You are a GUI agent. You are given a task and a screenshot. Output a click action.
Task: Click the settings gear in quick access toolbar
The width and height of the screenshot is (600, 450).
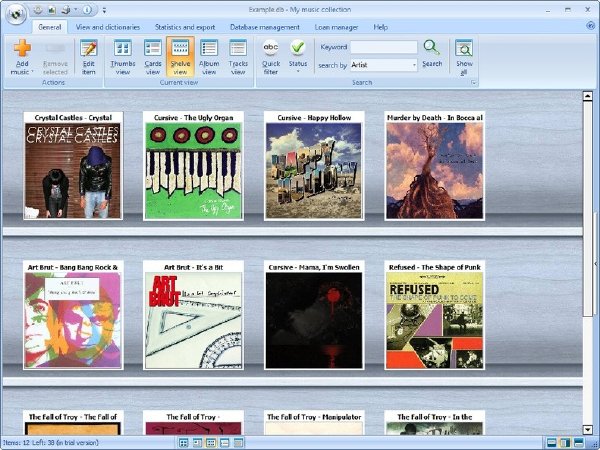38,10
